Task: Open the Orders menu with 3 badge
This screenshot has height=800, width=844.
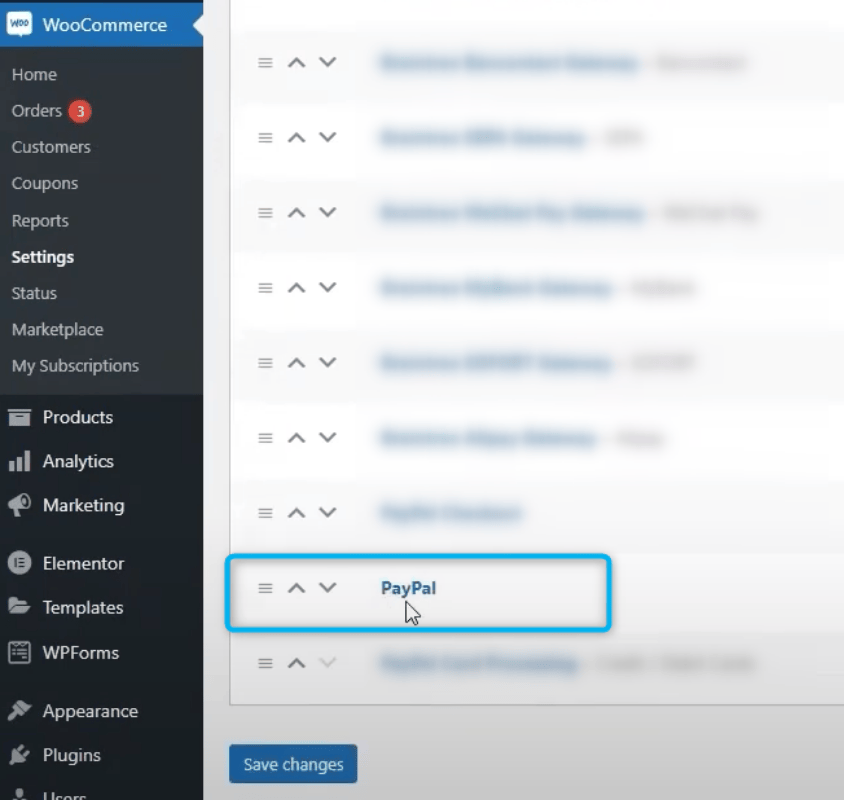Action: click(37, 111)
